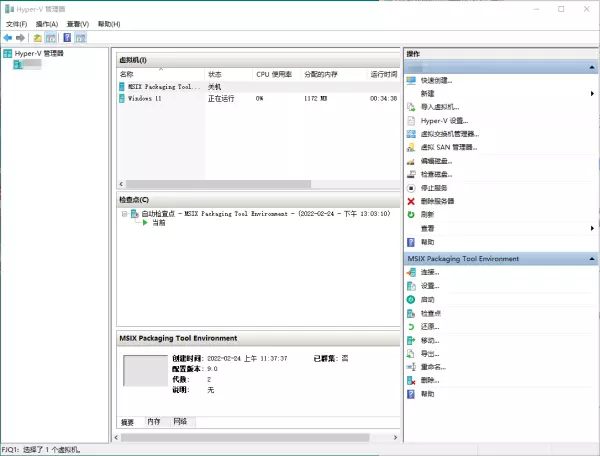
Task: Click the Forward arrow toolbar icon
Action: tap(20, 38)
